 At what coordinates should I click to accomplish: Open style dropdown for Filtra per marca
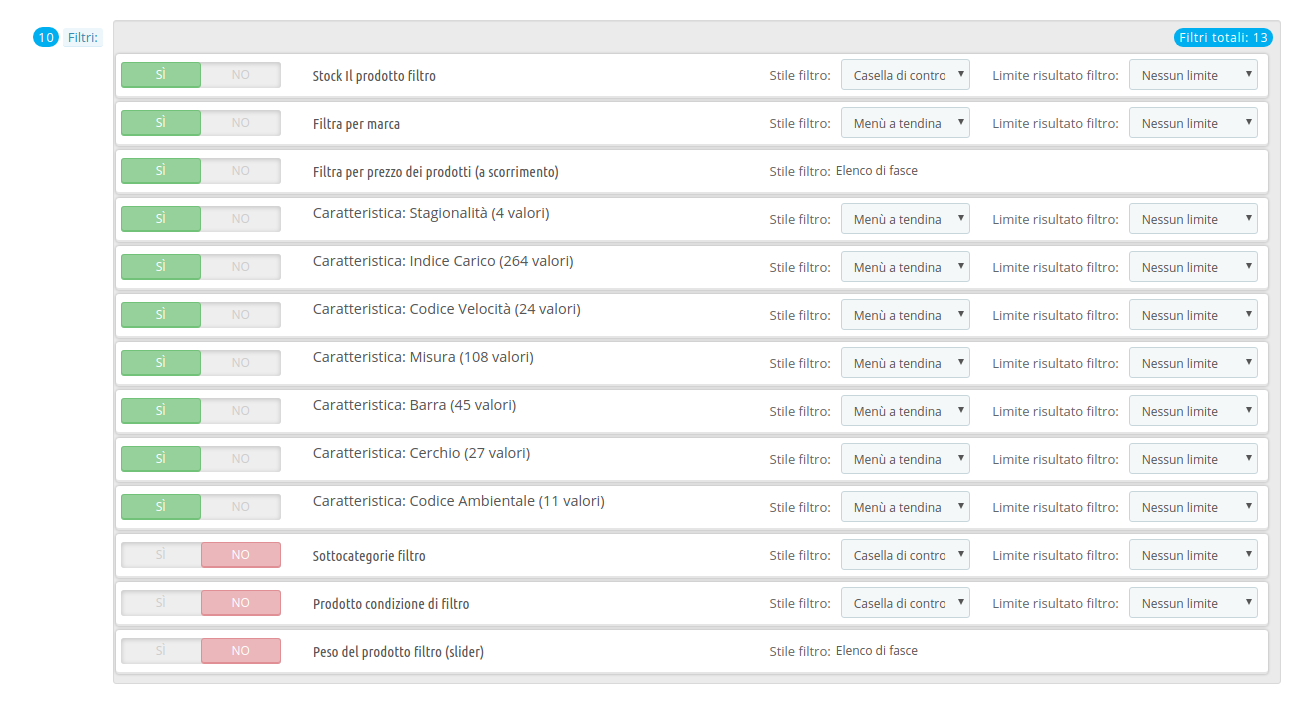click(x=905, y=123)
